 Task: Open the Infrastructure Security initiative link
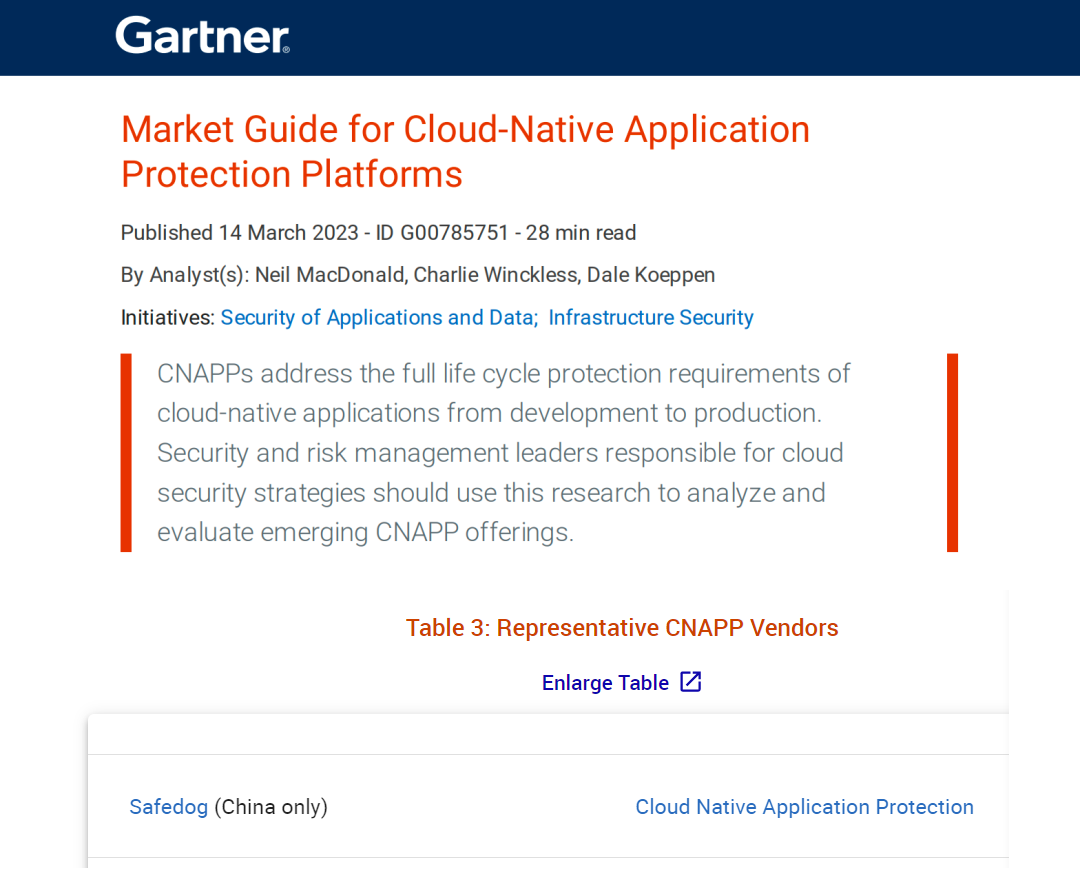[651, 317]
